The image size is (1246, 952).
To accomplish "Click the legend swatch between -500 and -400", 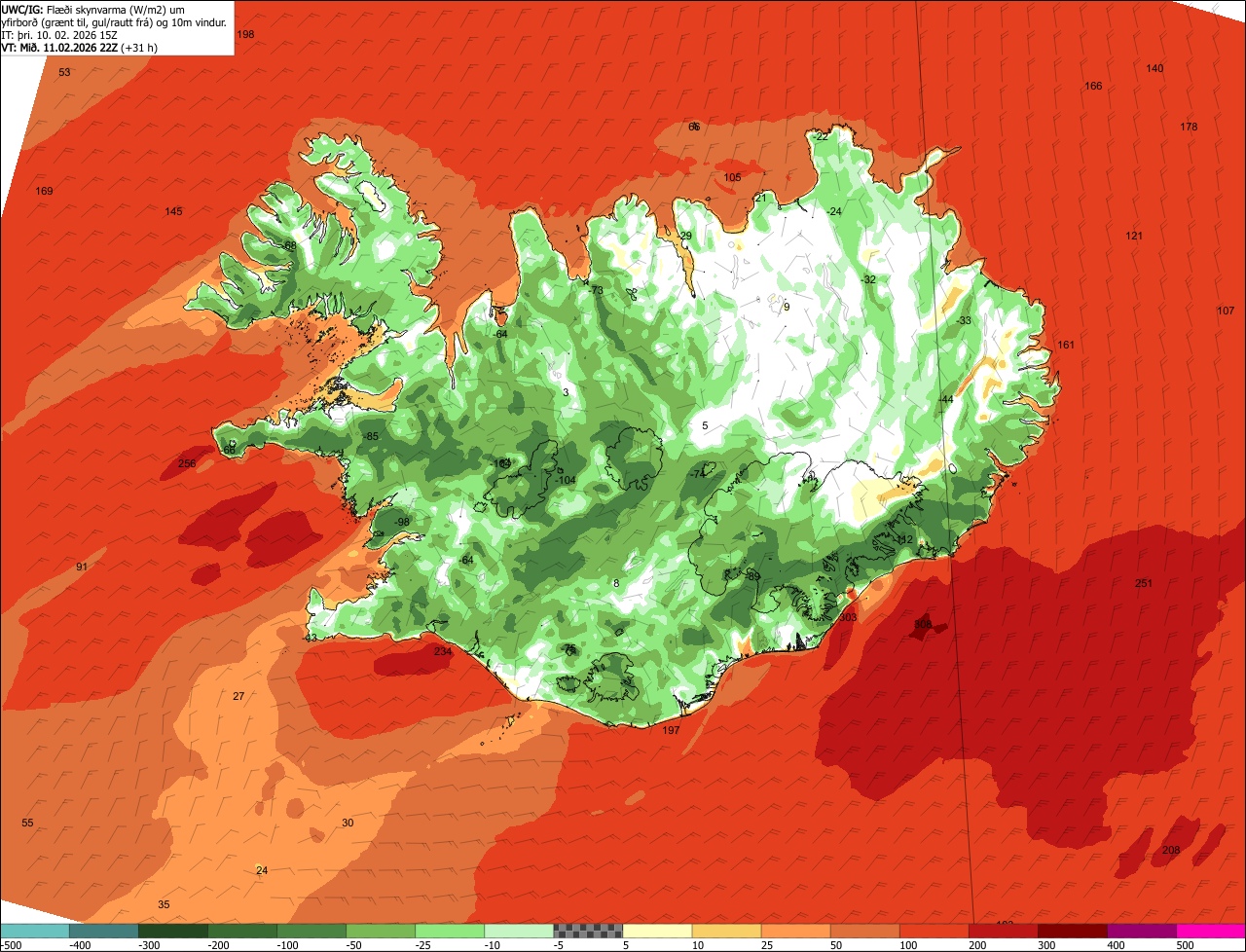I will coord(35,931).
